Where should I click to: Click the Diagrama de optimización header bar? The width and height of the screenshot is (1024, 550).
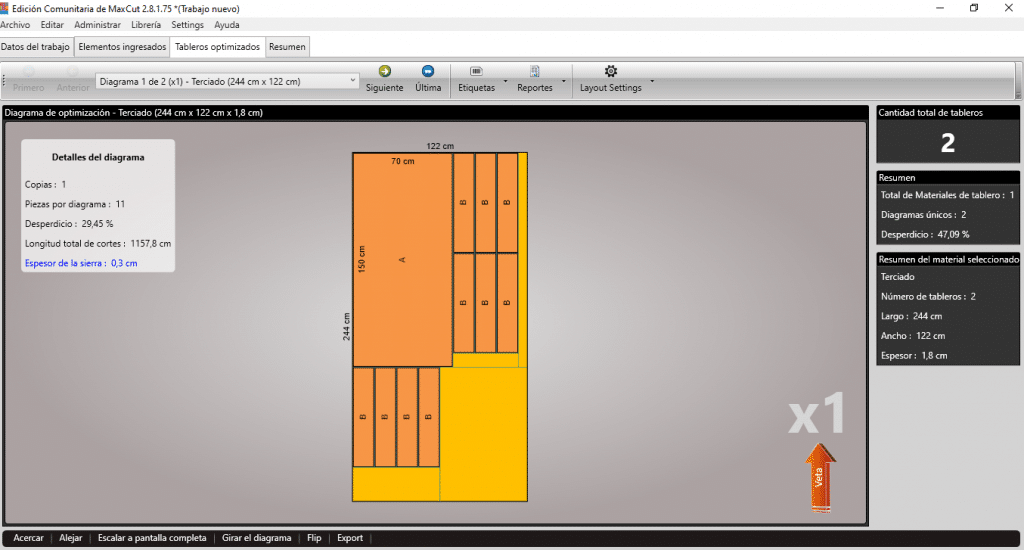click(x=436, y=112)
